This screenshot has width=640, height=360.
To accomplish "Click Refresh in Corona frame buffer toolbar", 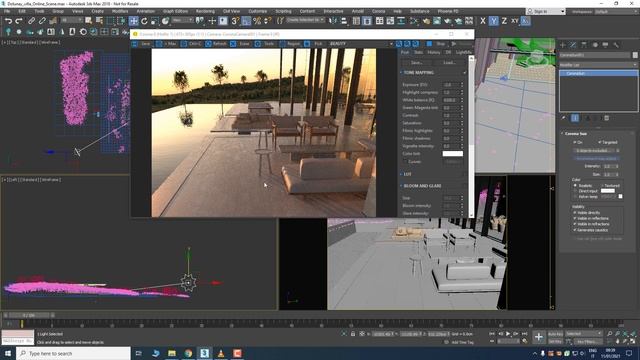I will (x=216, y=44).
